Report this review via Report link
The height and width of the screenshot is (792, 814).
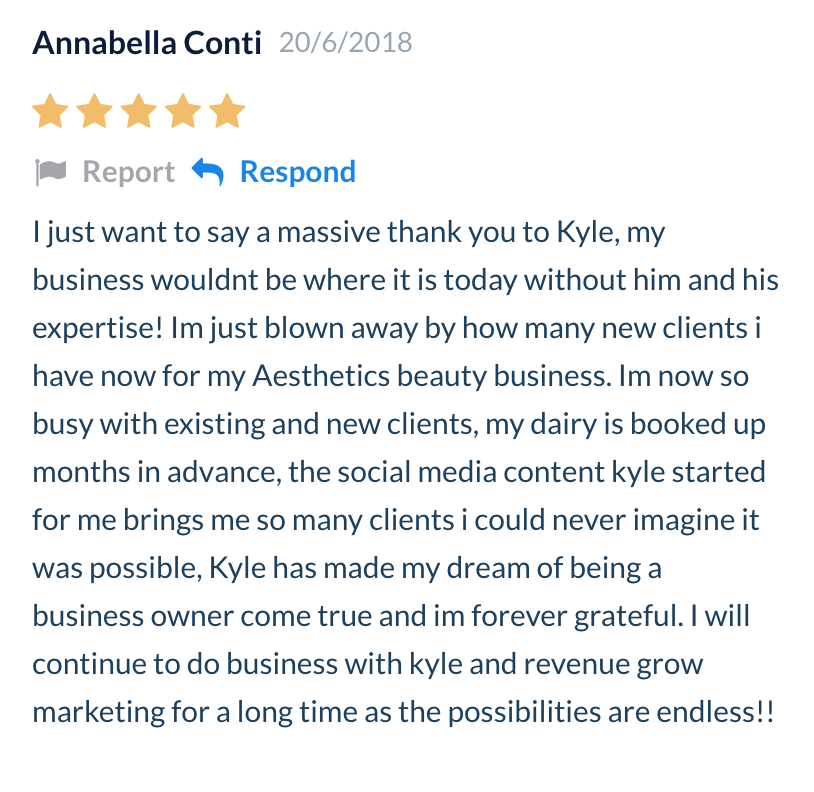pos(129,172)
